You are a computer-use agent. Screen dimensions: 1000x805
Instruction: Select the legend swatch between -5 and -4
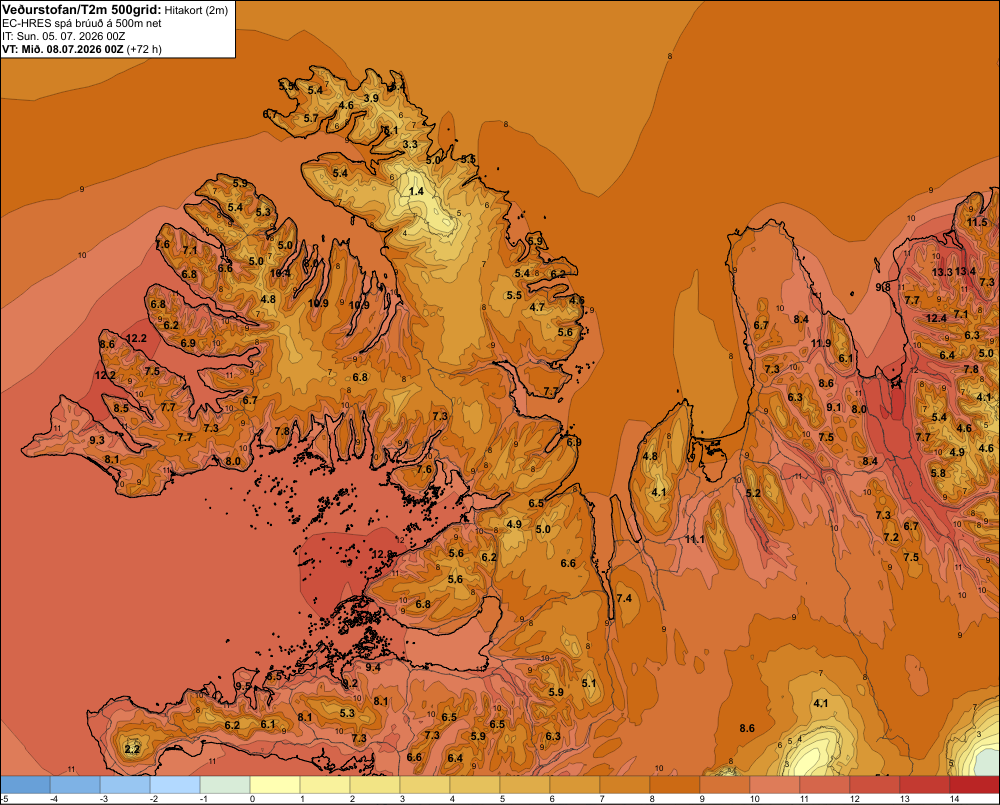tap(25, 785)
